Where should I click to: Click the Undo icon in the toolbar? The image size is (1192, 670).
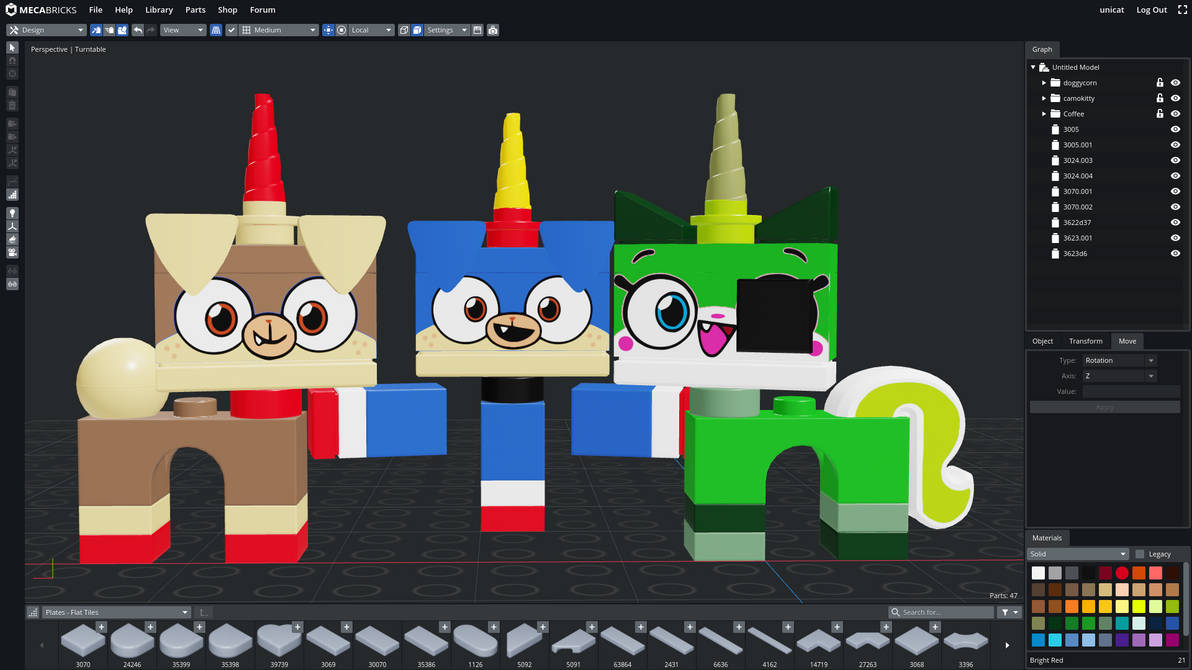(x=136, y=29)
